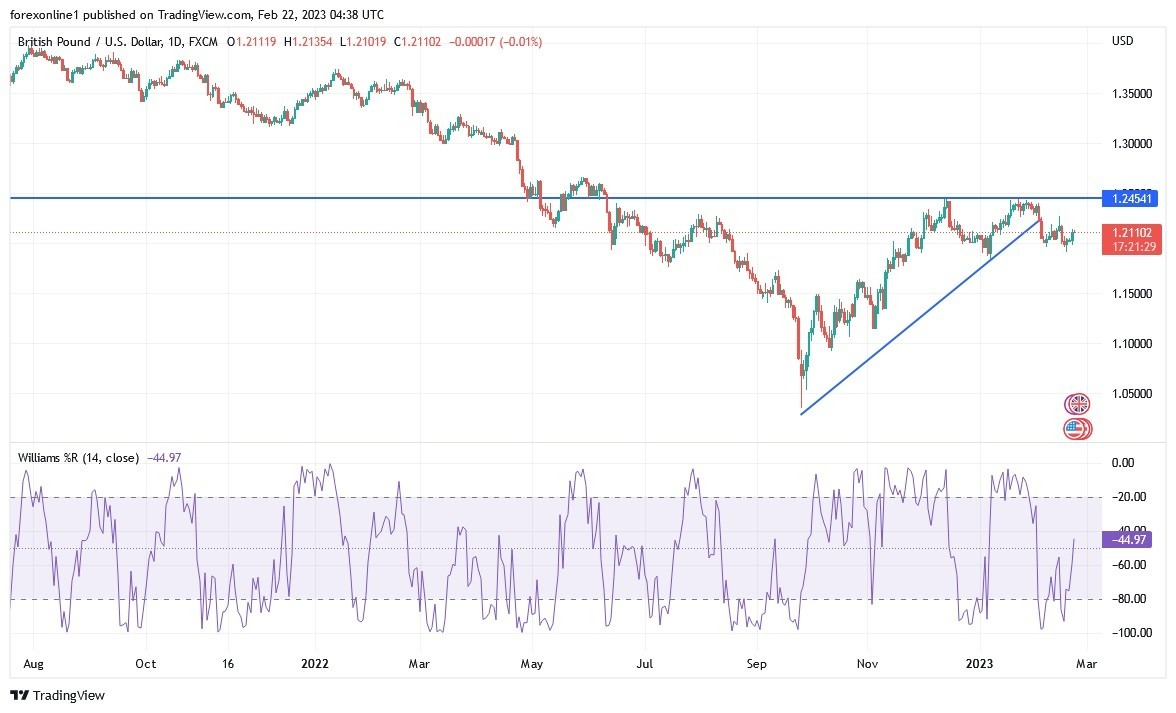Screen dimensions: 1176x713
Task: Click the 2023 label on the time axis
Action: [979, 663]
